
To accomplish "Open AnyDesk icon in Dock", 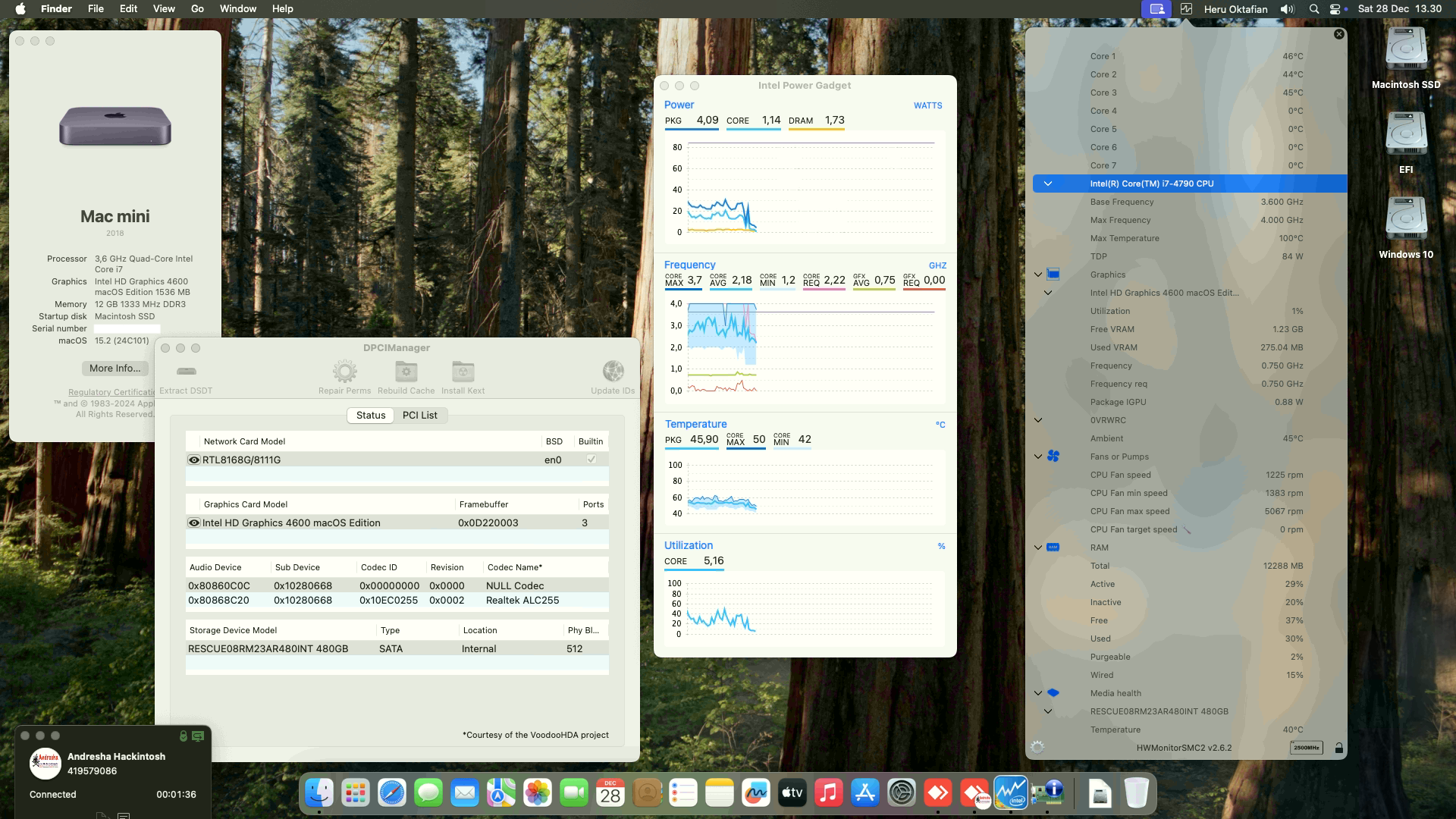I will click(x=938, y=793).
